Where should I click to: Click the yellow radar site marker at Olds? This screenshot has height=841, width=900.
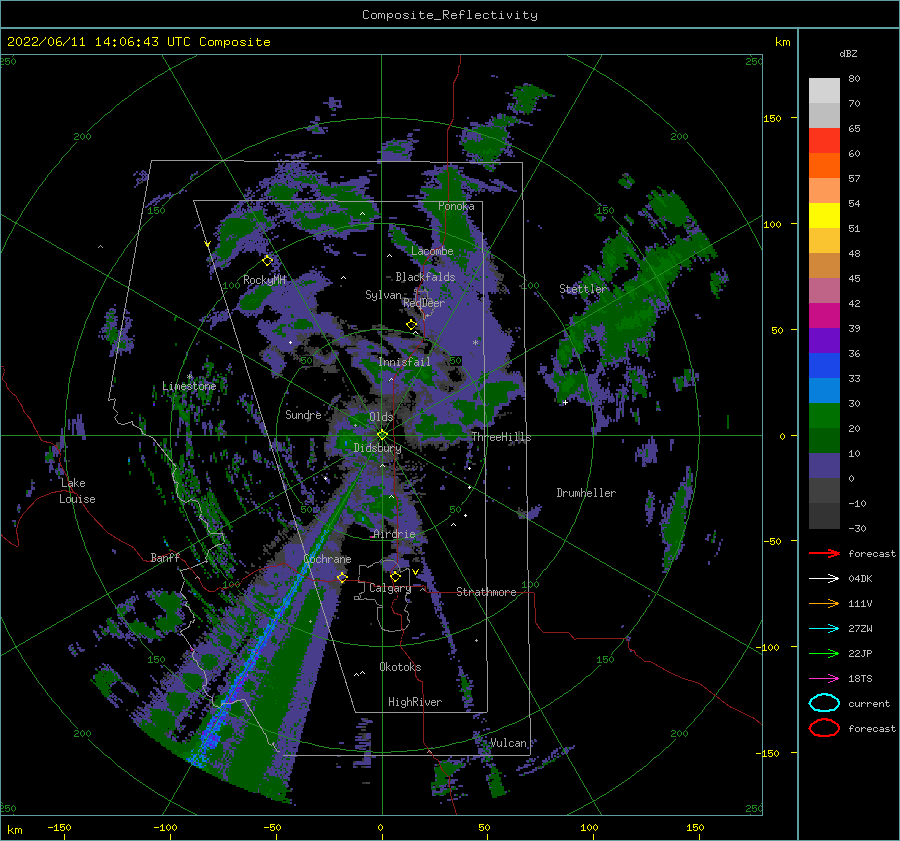point(382,435)
